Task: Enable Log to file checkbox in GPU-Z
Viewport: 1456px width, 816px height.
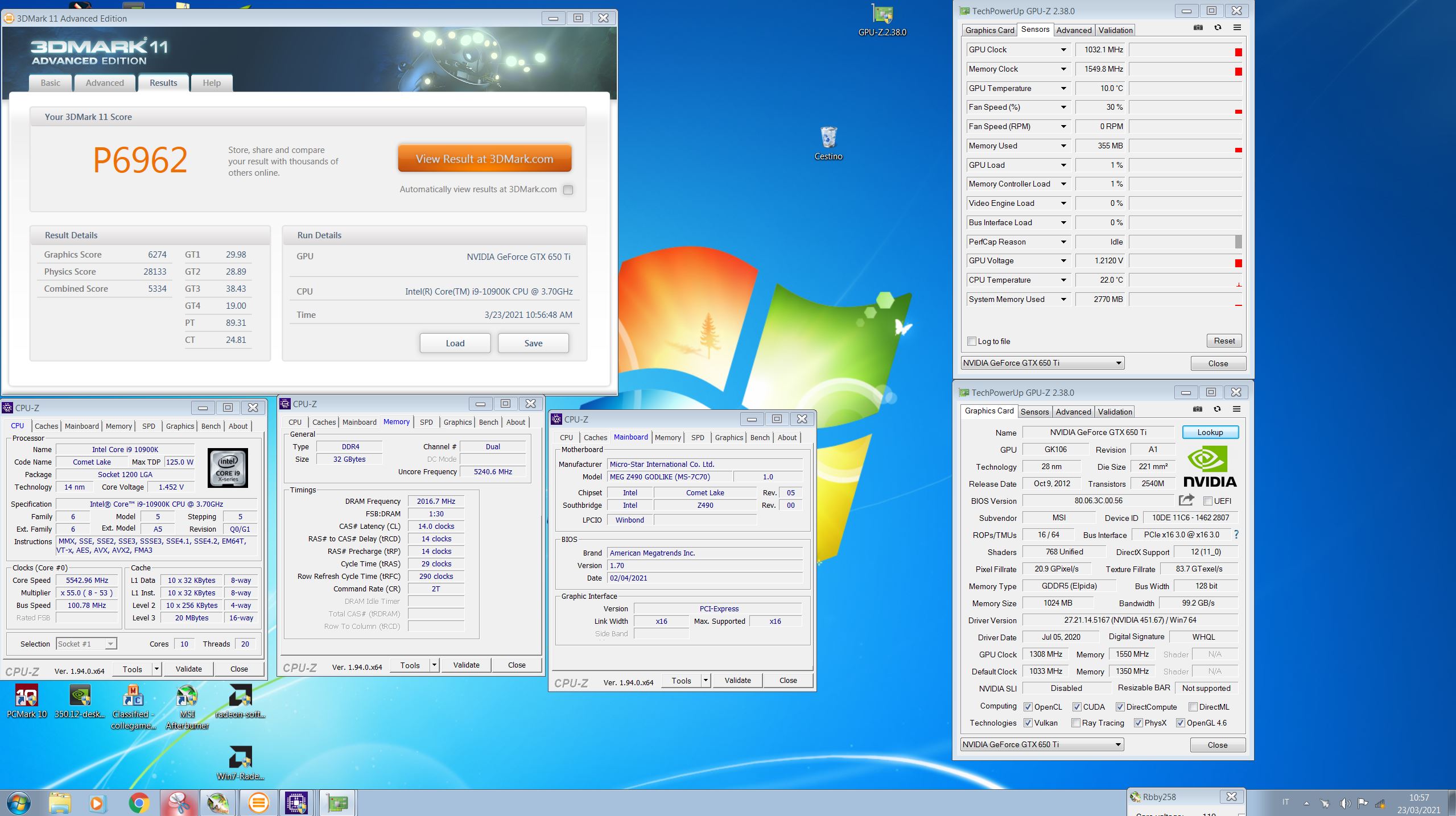Action: point(972,341)
